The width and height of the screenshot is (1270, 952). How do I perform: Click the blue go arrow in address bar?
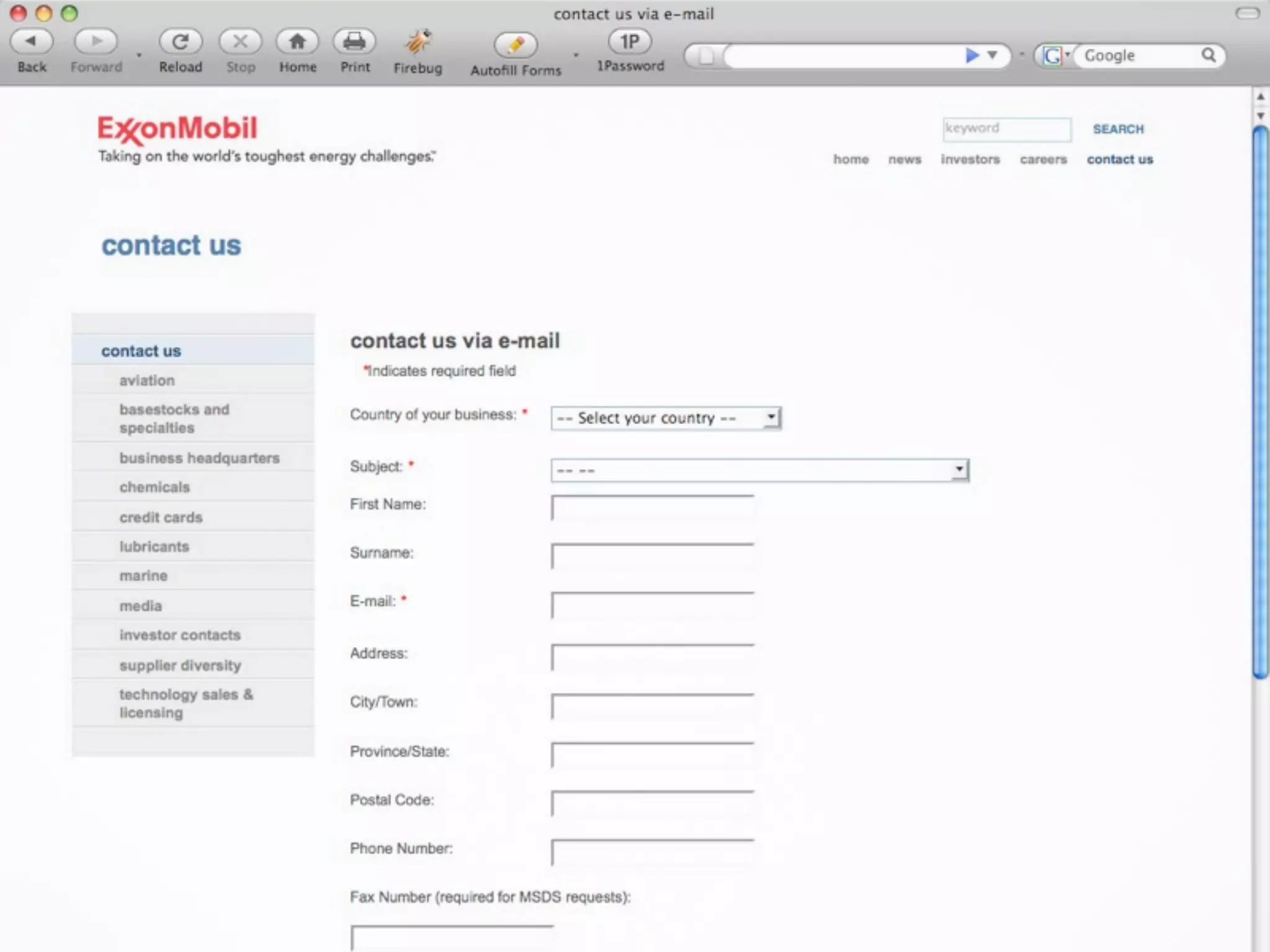[972, 56]
